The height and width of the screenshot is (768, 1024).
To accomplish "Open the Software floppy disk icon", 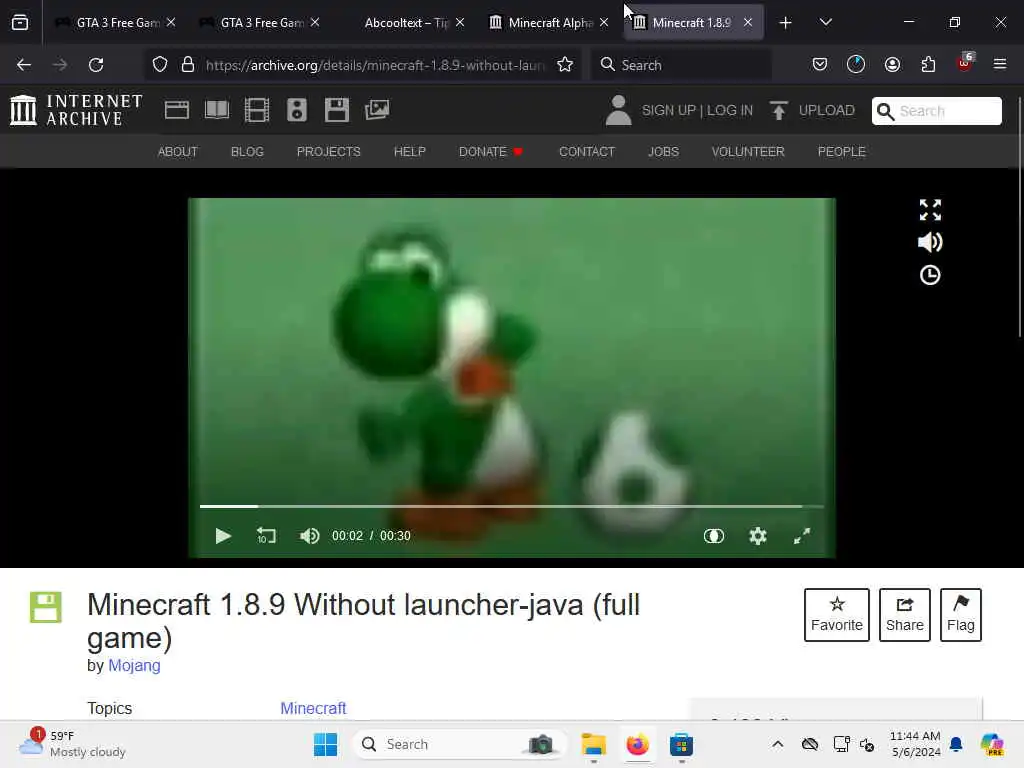I will click(x=336, y=110).
